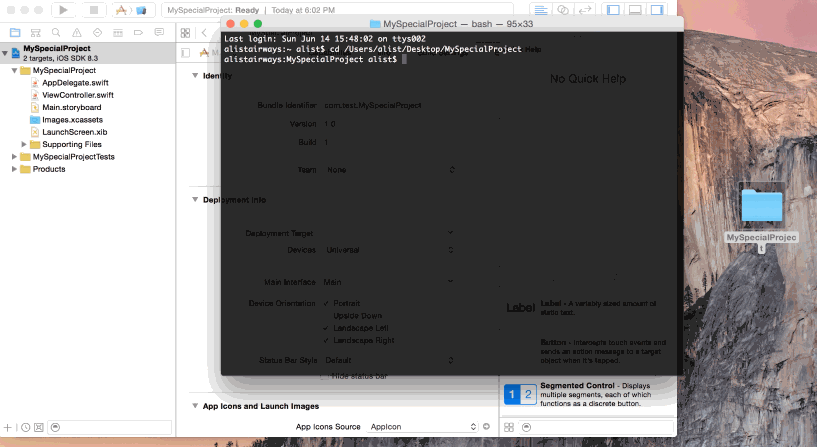Select the Segmented Control library item

588,394
